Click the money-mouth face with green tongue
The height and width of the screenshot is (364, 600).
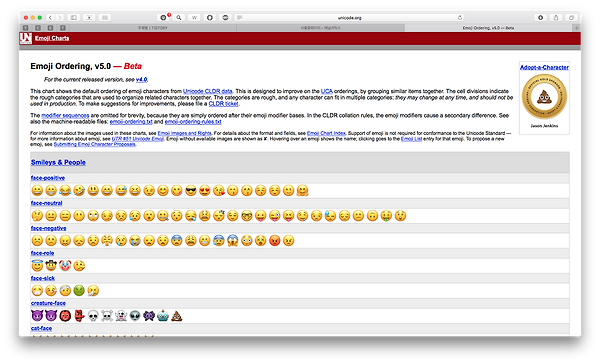pos(386,215)
